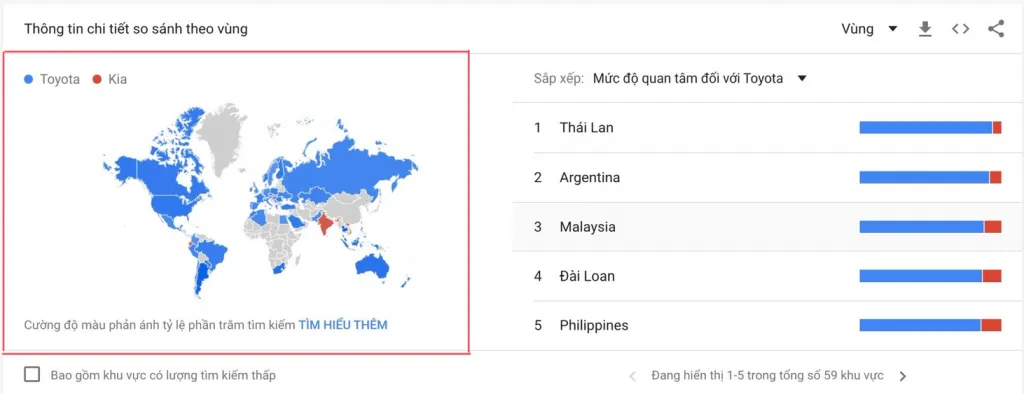Click the Thái Lan Toyota-Kia comparison bar
Viewport: 1024px width, 394px height.
pyautogui.click(x=930, y=127)
